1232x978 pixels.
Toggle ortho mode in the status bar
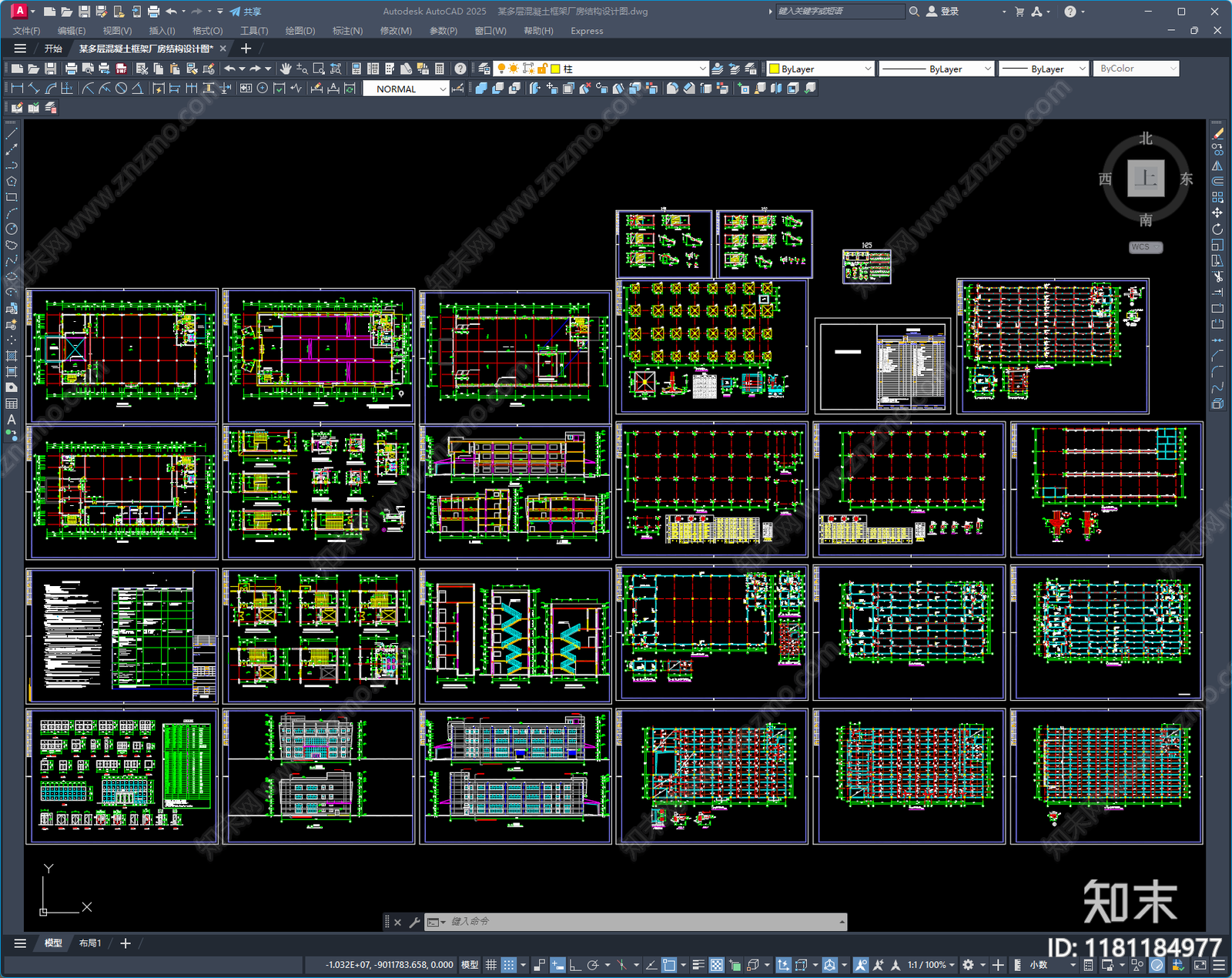pos(574,965)
